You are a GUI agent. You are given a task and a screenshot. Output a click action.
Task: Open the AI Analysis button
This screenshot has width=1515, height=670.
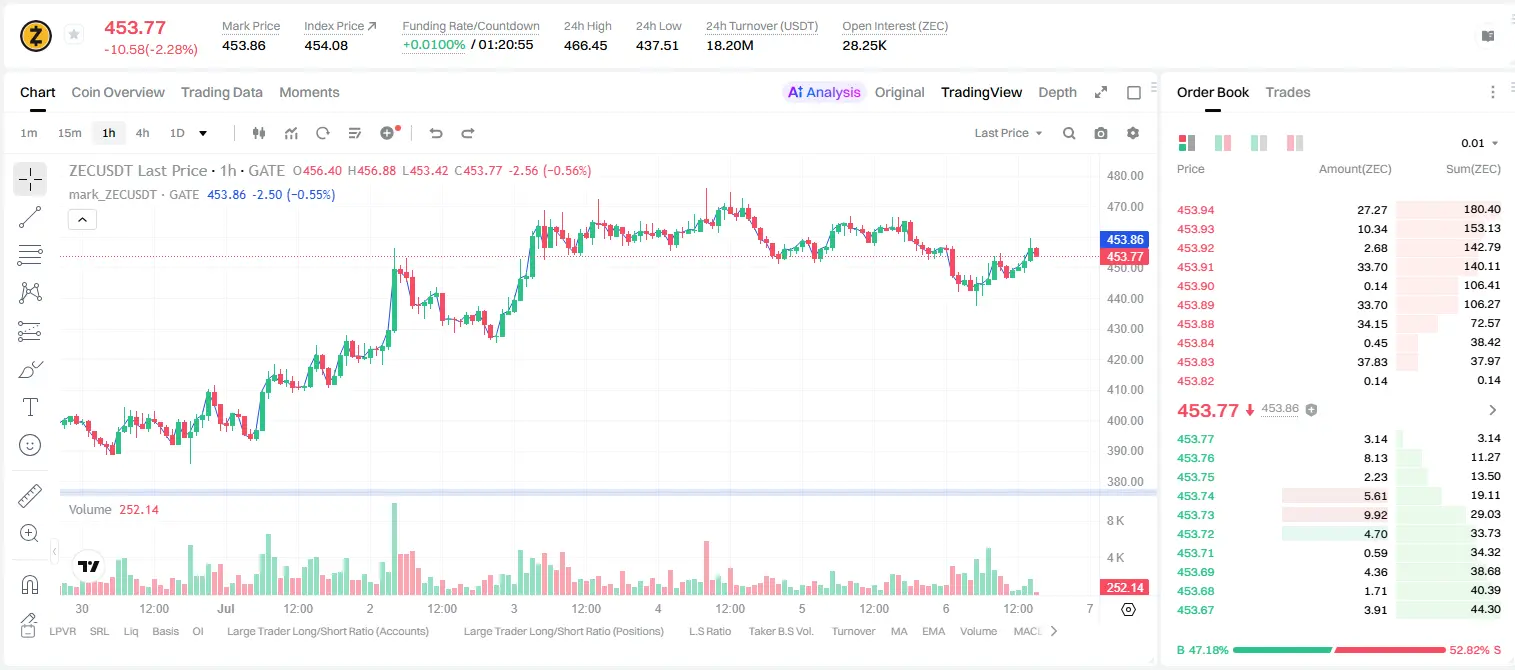823,92
